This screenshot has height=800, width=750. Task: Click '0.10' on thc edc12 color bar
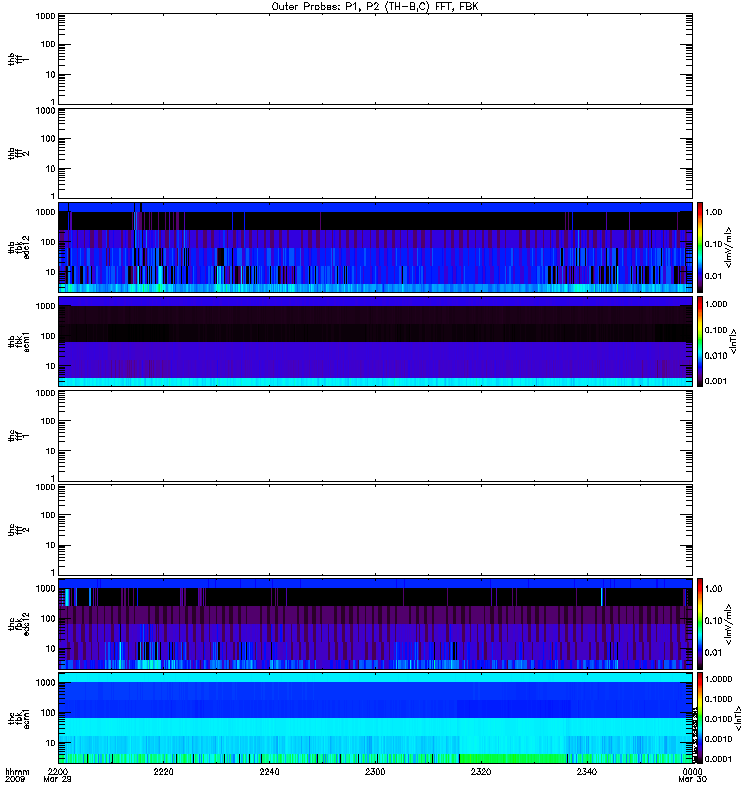[714, 620]
